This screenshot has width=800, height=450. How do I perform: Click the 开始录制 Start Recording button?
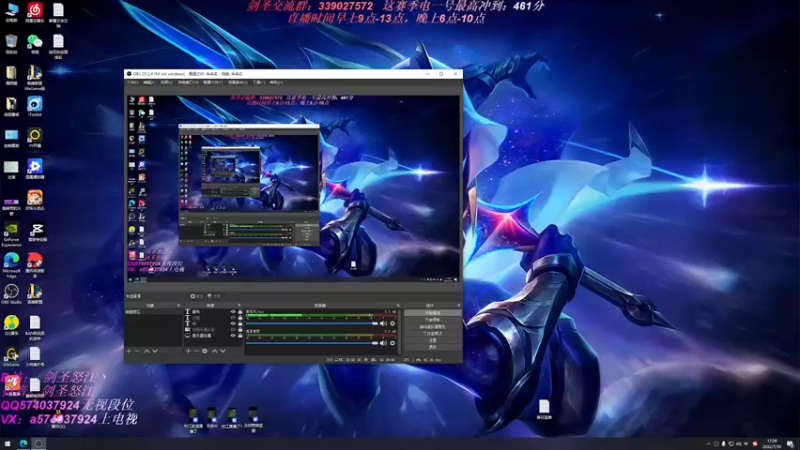tap(433, 319)
